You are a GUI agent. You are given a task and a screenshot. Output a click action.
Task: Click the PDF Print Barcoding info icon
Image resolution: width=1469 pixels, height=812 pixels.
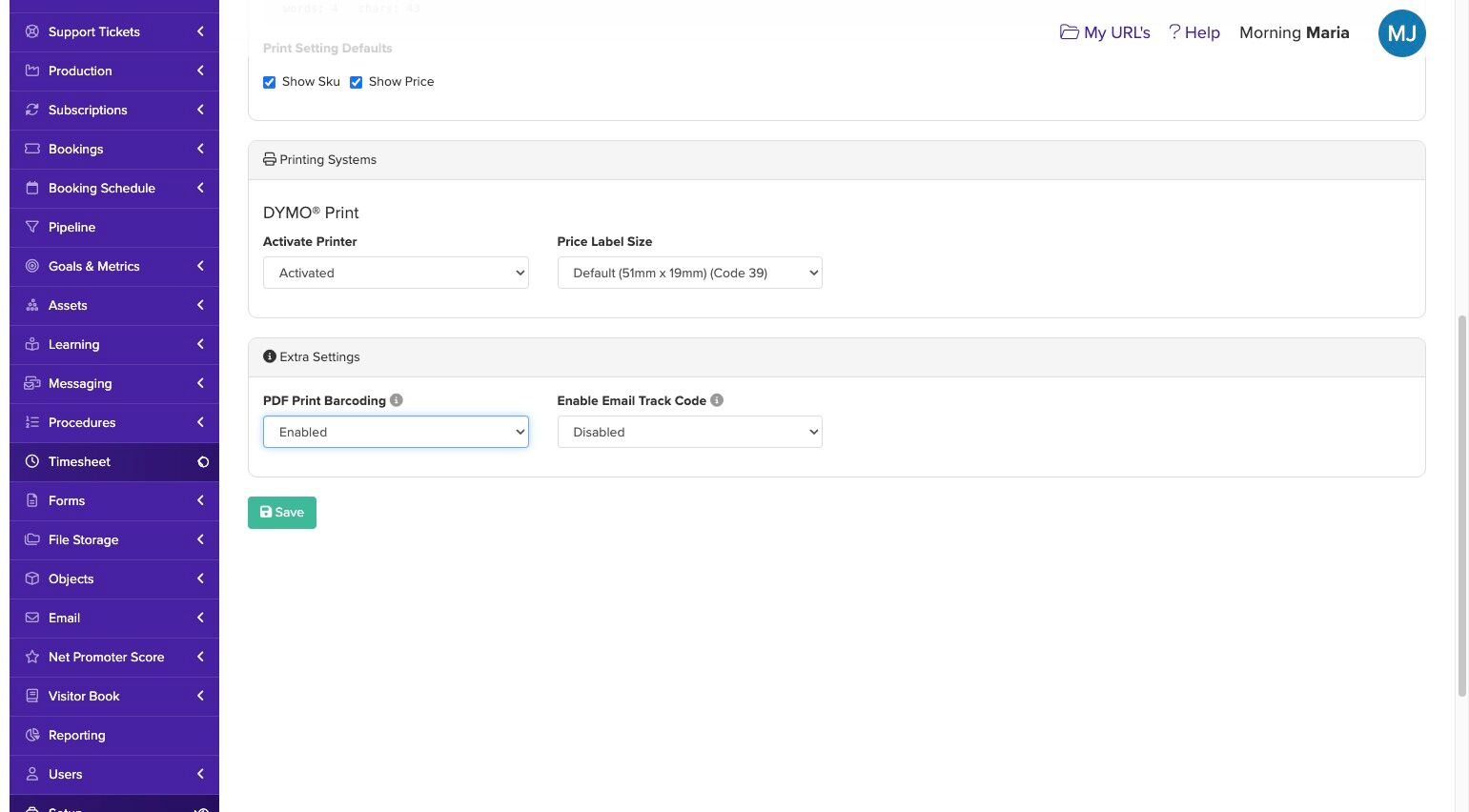pyautogui.click(x=397, y=400)
